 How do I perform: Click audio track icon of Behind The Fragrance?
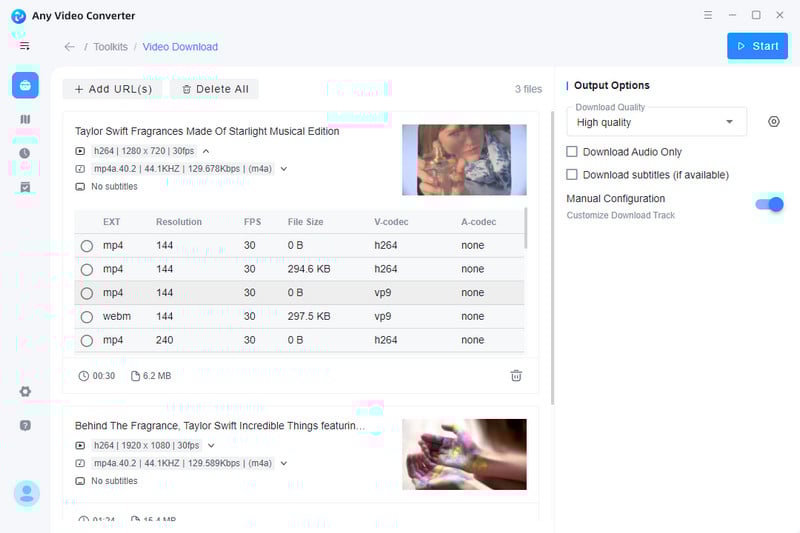pyautogui.click(x=80, y=464)
